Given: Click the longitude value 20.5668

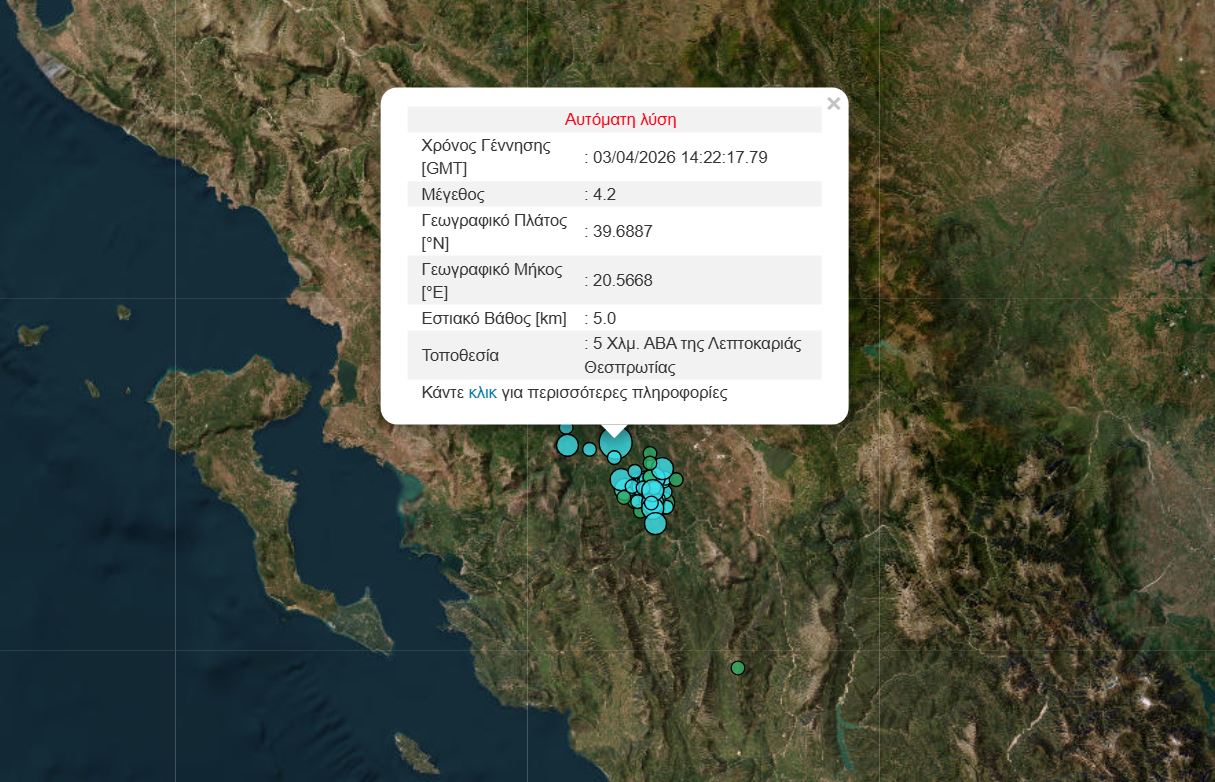Looking at the screenshot, I should [x=622, y=280].
